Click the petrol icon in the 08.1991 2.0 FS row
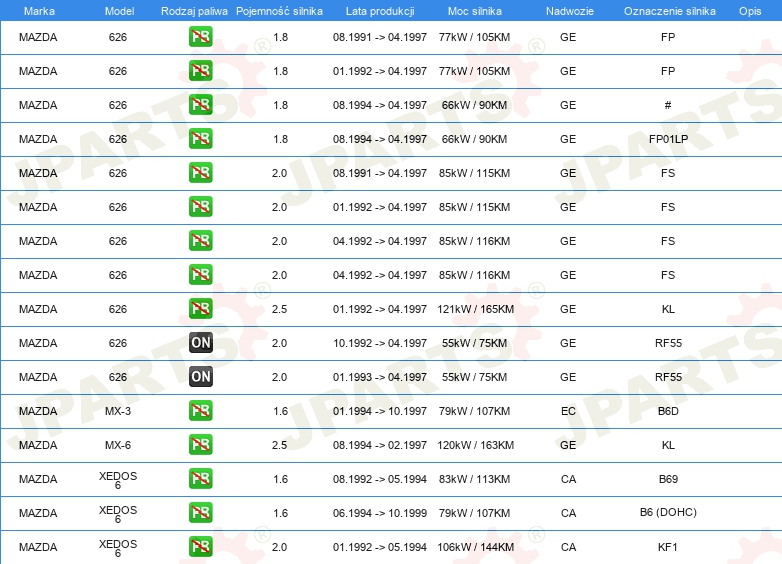The height and width of the screenshot is (564, 782). click(200, 173)
